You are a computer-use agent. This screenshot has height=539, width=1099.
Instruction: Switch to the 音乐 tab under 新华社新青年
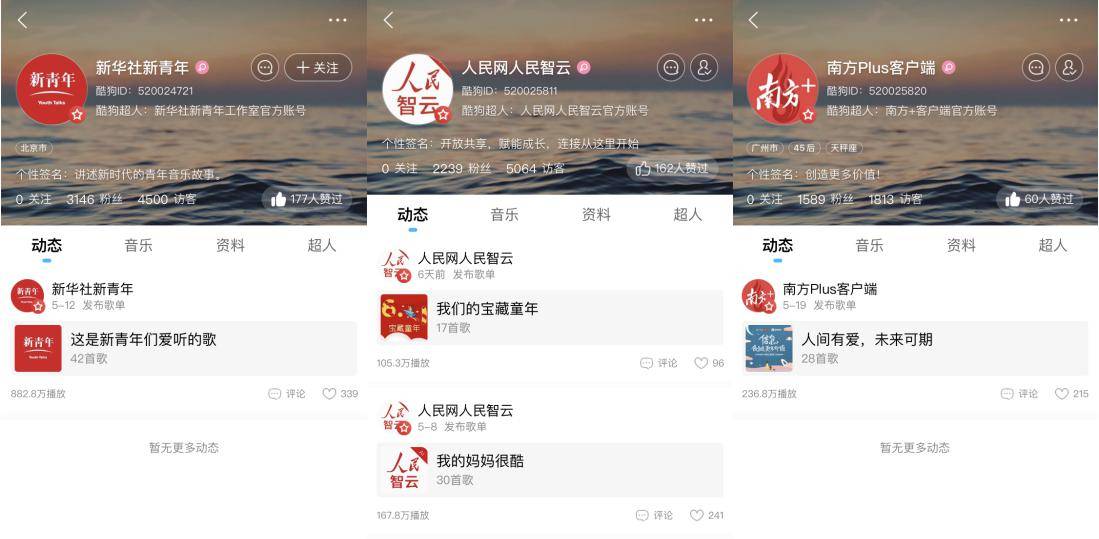click(138, 245)
